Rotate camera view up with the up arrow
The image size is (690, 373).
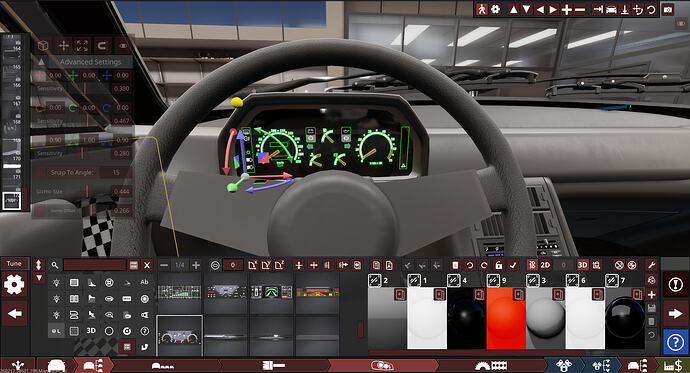513,9
